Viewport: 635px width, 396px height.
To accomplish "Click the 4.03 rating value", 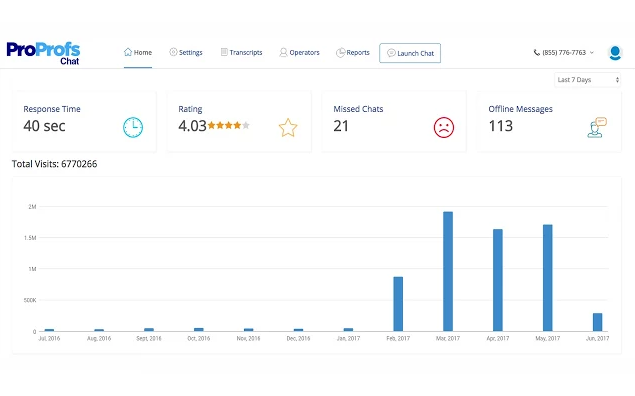I will click(x=192, y=126).
